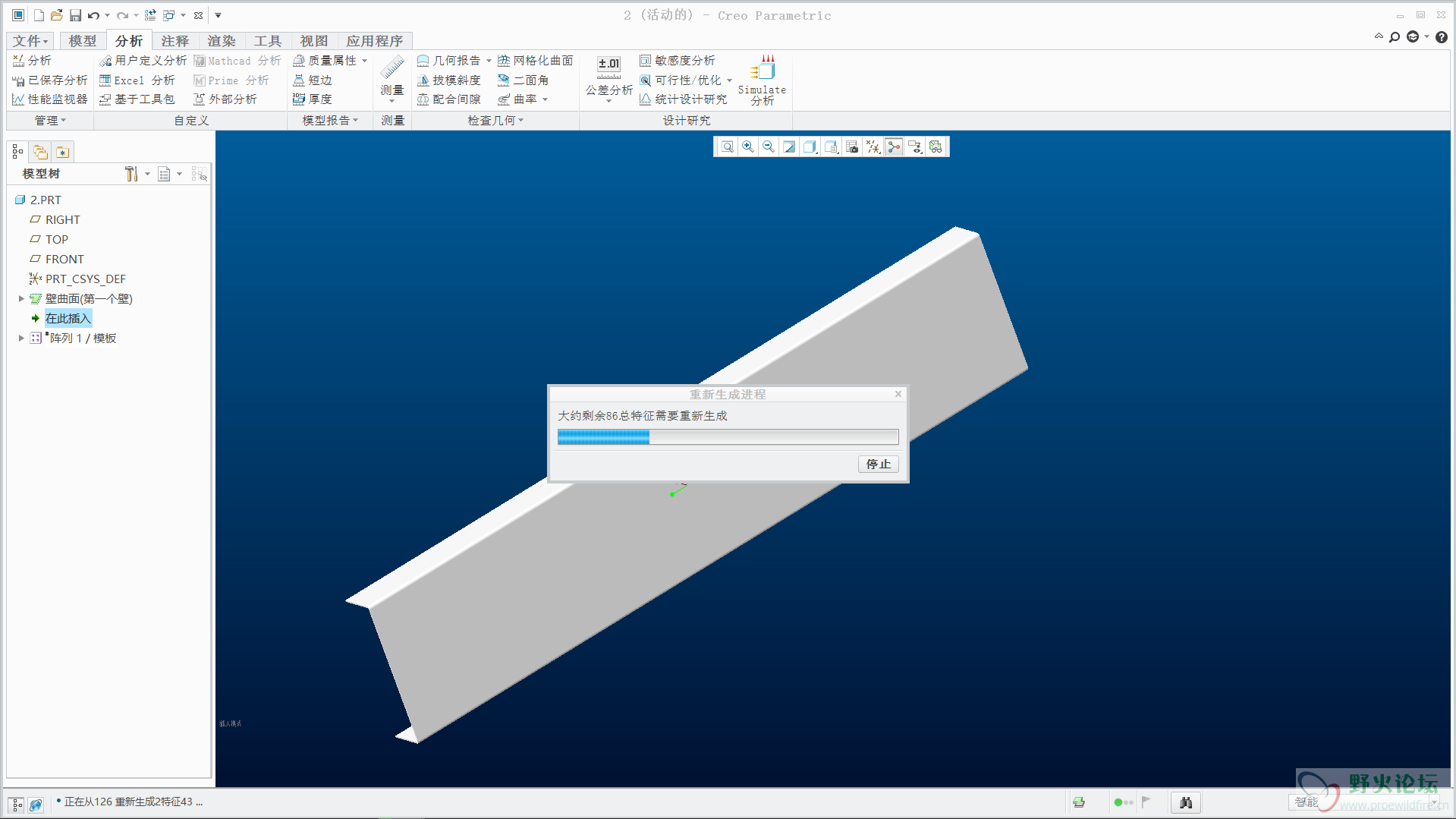
Task: Toggle the navigator display icon at bottom left
Action: [16, 805]
